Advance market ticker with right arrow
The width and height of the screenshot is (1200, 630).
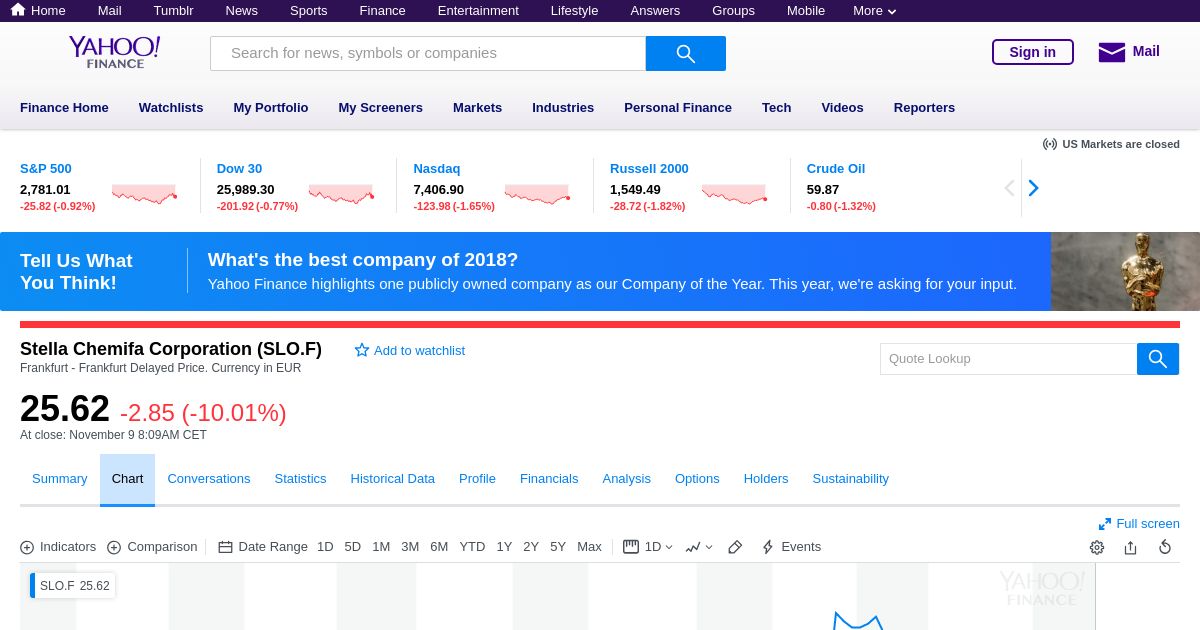point(1034,188)
